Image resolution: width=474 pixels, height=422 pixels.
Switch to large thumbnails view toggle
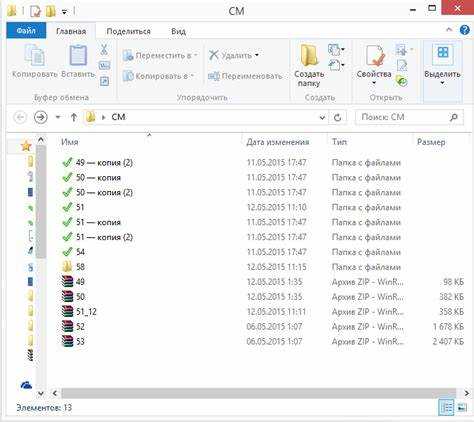click(462, 407)
